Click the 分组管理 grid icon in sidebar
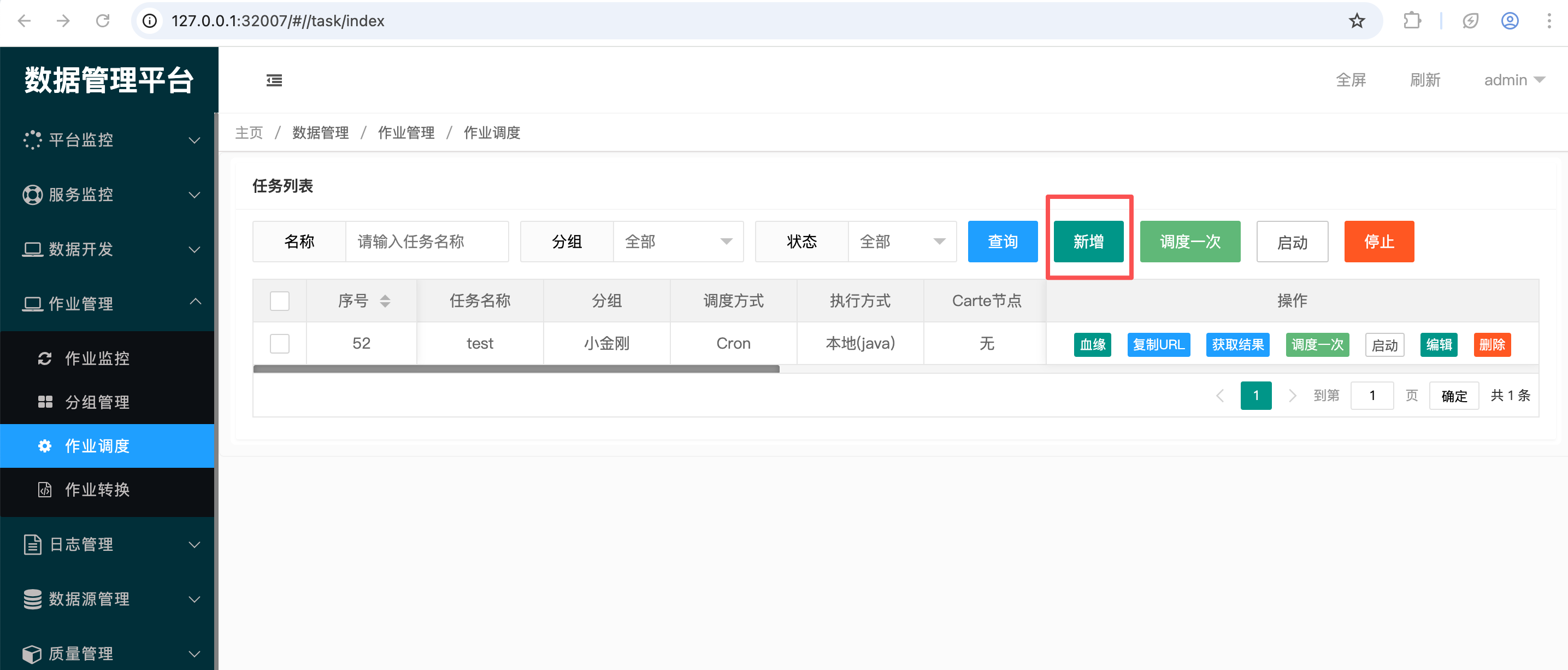The height and width of the screenshot is (670, 1568). pyautogui.click(x=44, y=401)
